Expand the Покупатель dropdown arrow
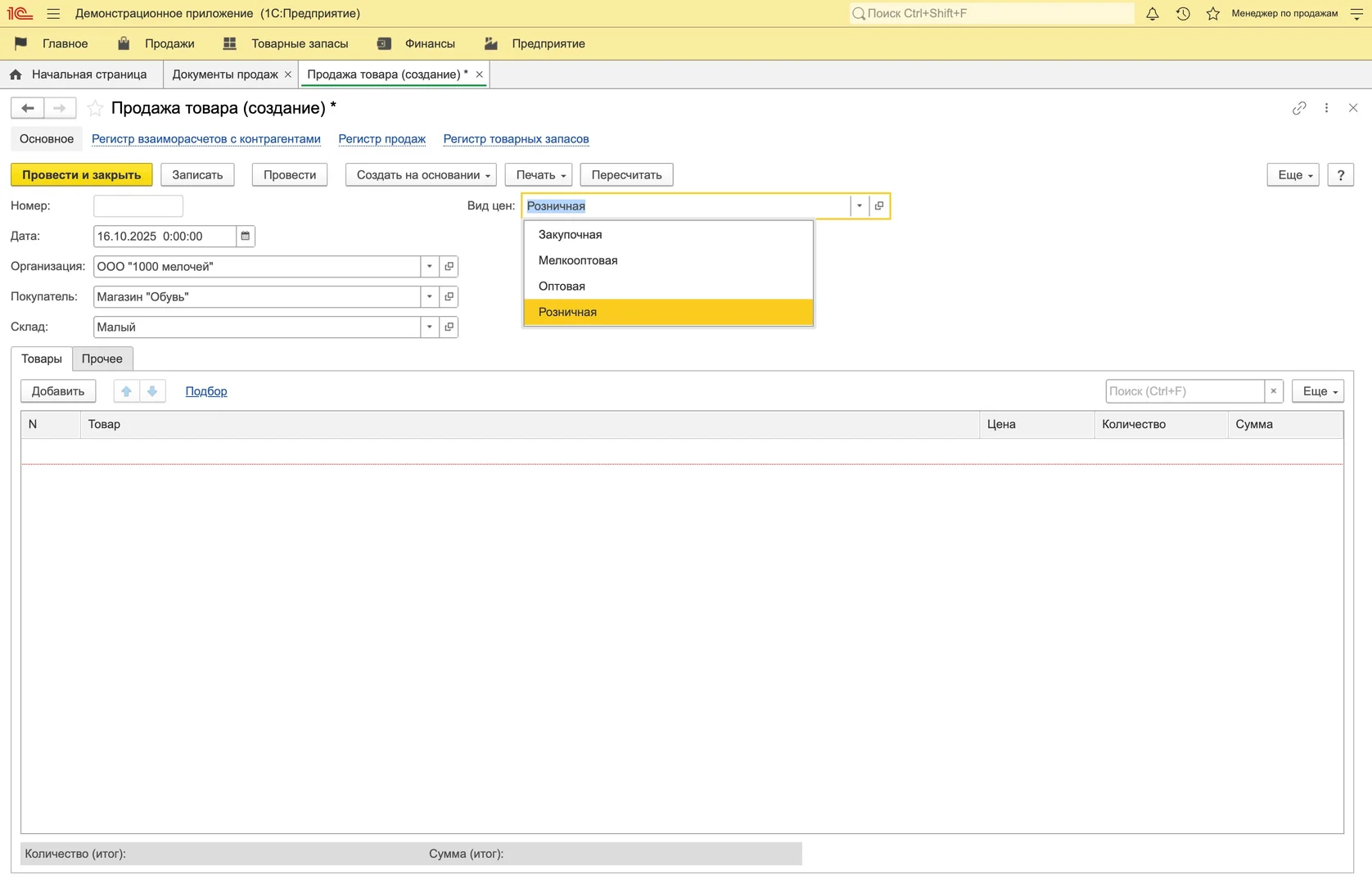 tap(430, 297)
